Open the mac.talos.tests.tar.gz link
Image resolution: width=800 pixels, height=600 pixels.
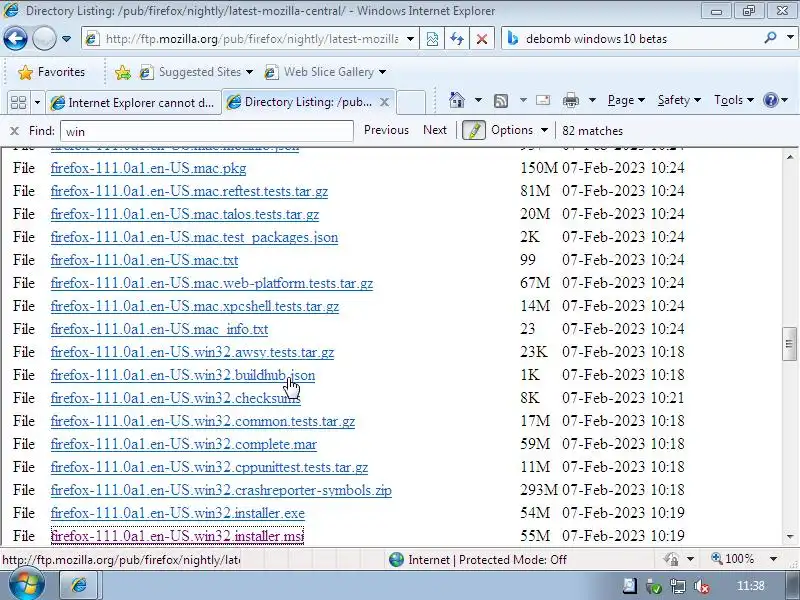click(x=185, y=214)
